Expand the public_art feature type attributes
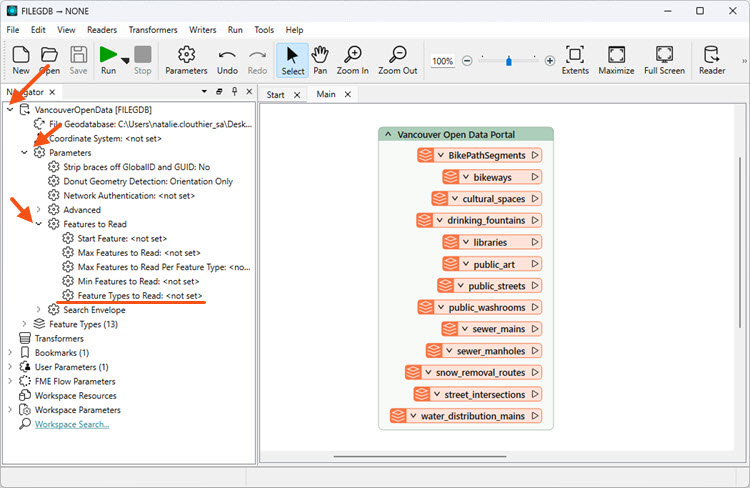Image resolution: width=750 pixels, height=488 pixels. (x=466, y=264)
